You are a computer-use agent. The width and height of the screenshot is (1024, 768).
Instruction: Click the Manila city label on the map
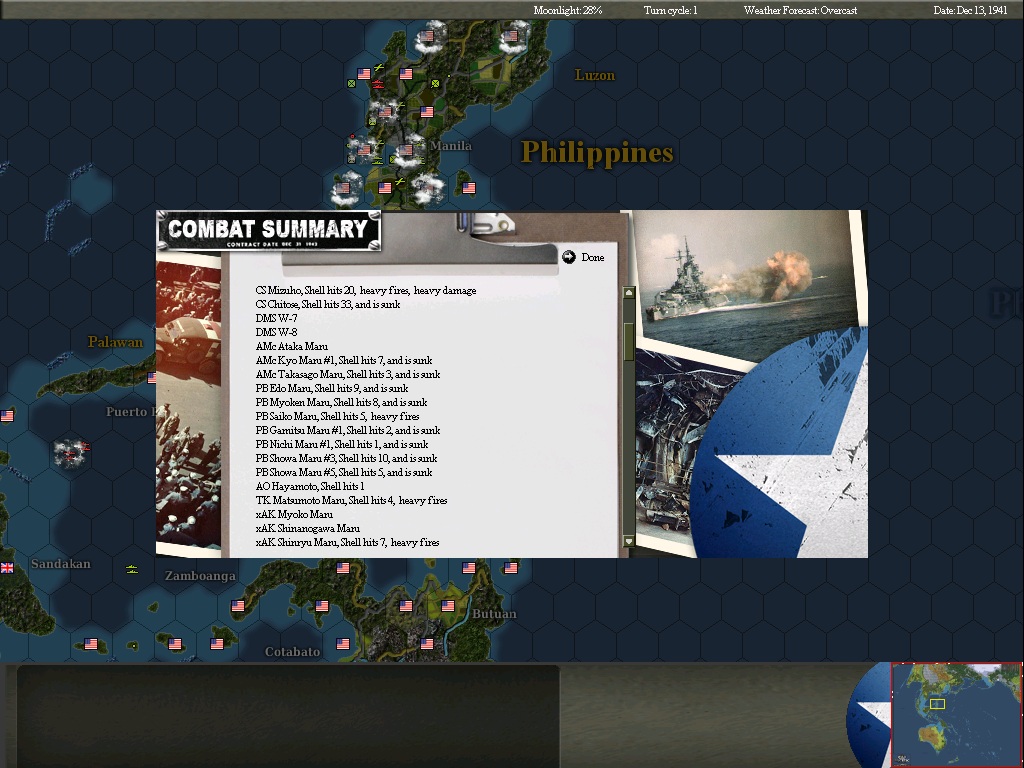tap(451, 146)
